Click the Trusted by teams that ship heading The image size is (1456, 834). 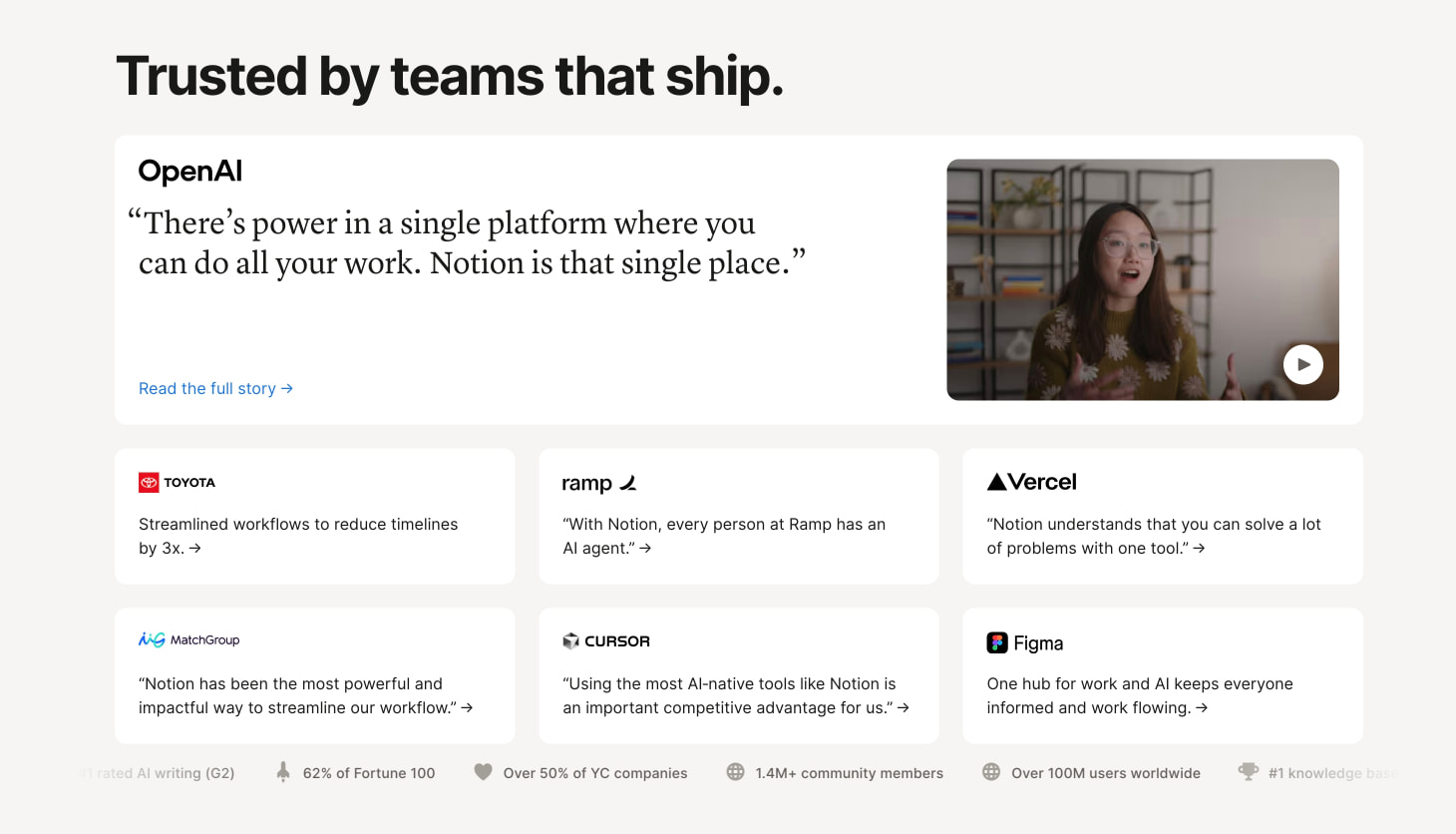pyautogui.click(x=450, y=77)
